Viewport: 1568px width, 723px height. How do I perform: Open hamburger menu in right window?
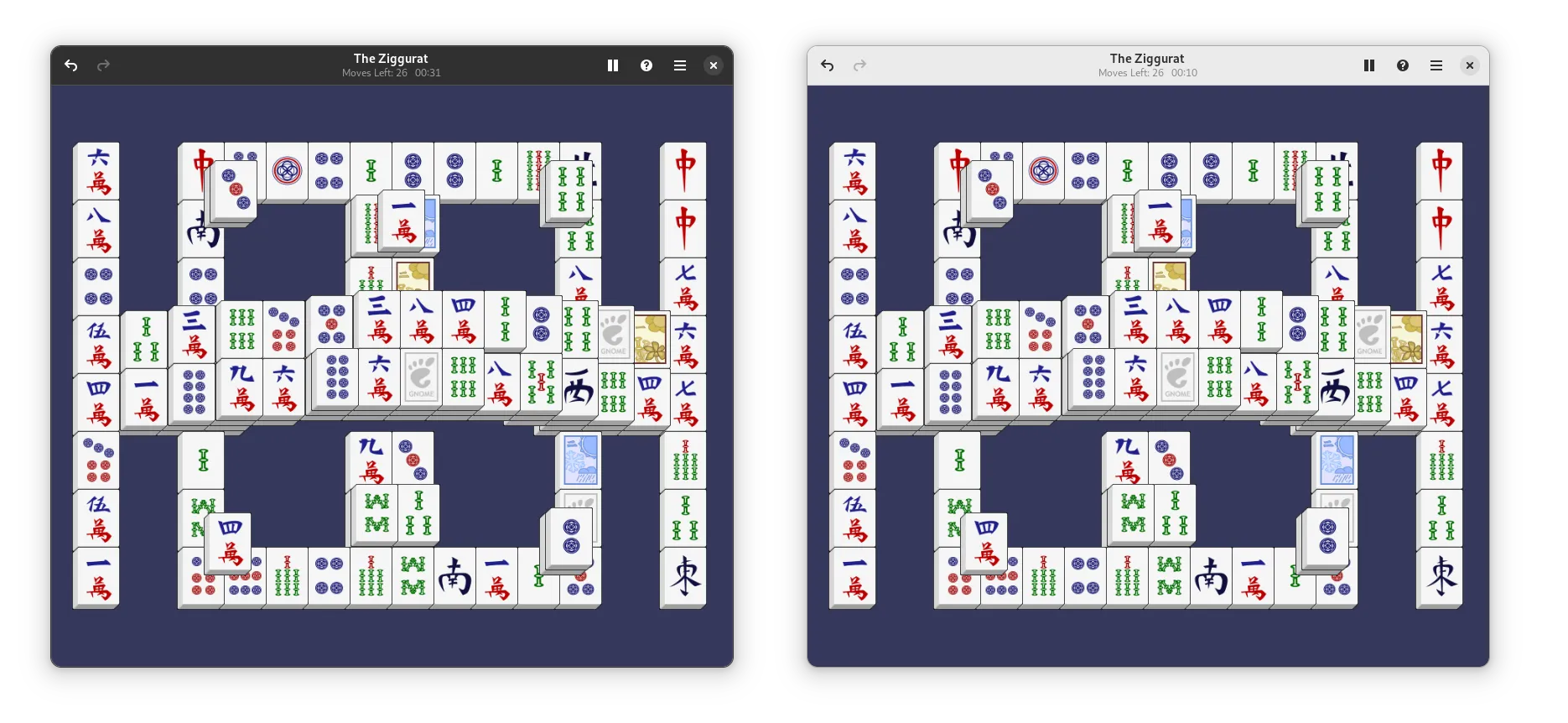point(1436,65)
